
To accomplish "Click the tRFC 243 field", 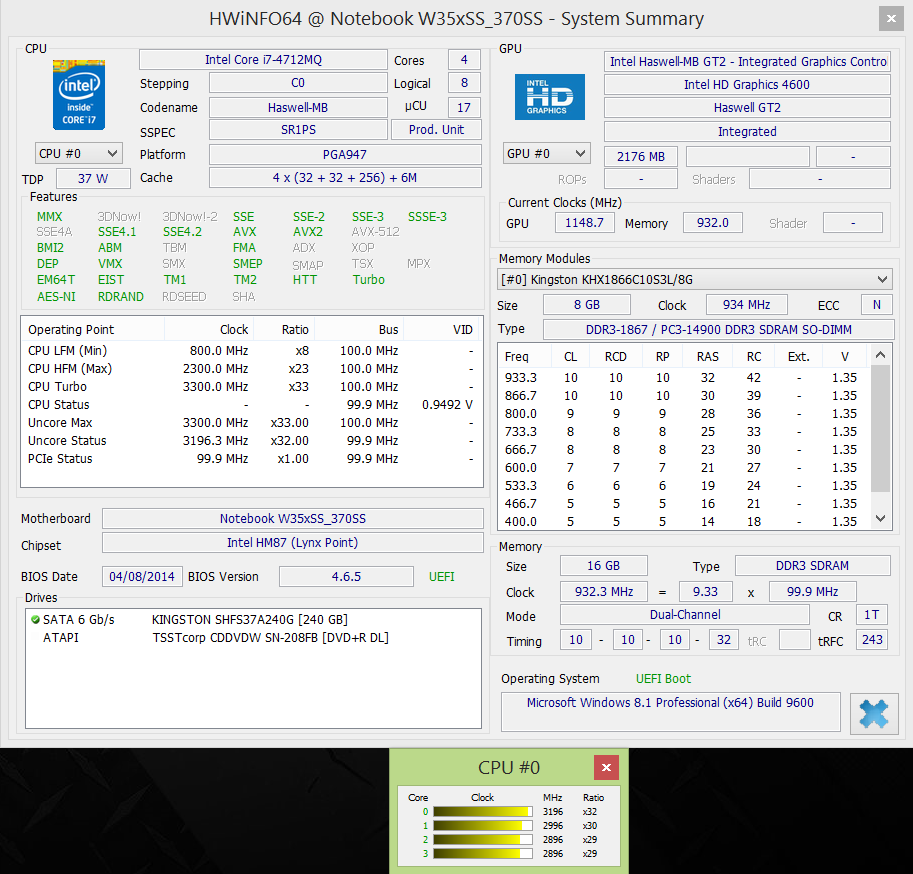I will (872, 640).
